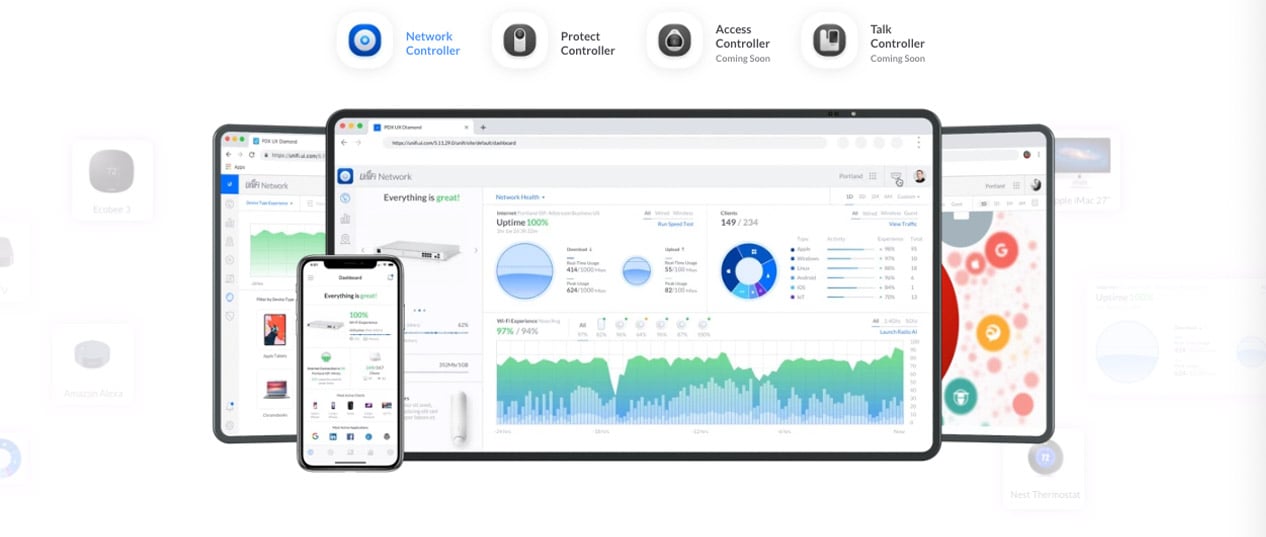
Task: Select the All devices filter in Wi-Fi Experience
Action: pyautogui.click(x=582, y=328)
